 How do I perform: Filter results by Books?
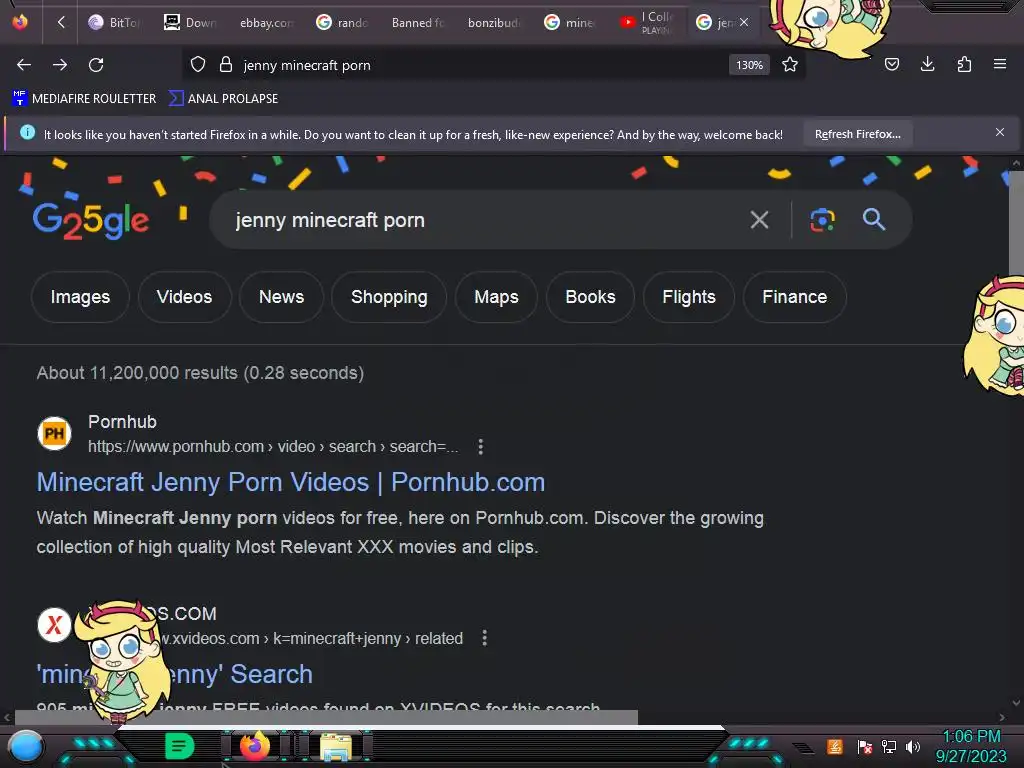coord(590,297)
